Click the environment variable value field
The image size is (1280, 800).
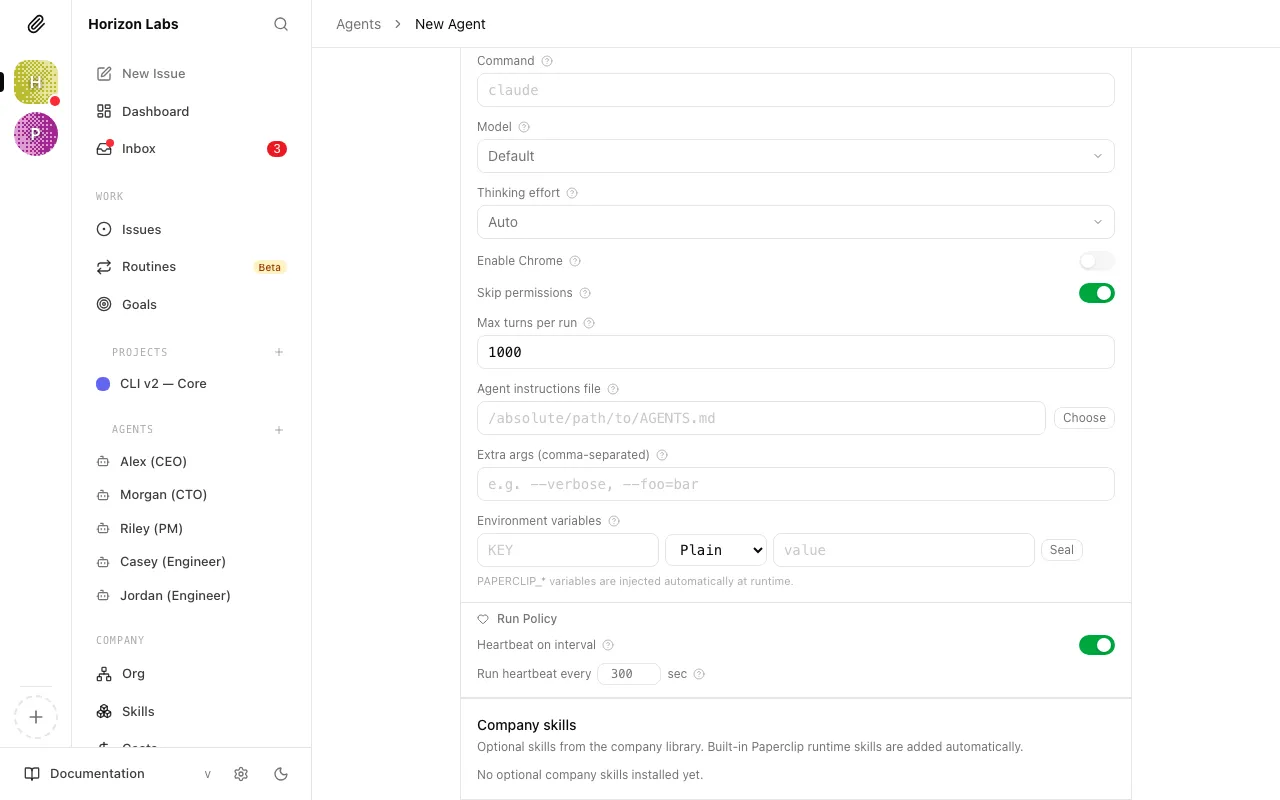click(x=904, y=550)
